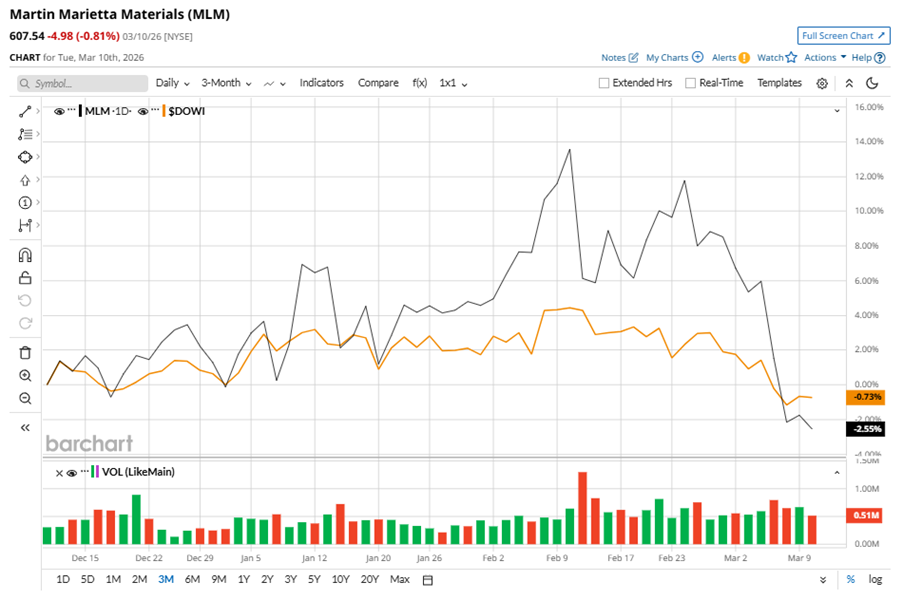Hide the MLM series using eye icon
The width and height of the screenshot is (903, 600).
click(x=59, y=111)
